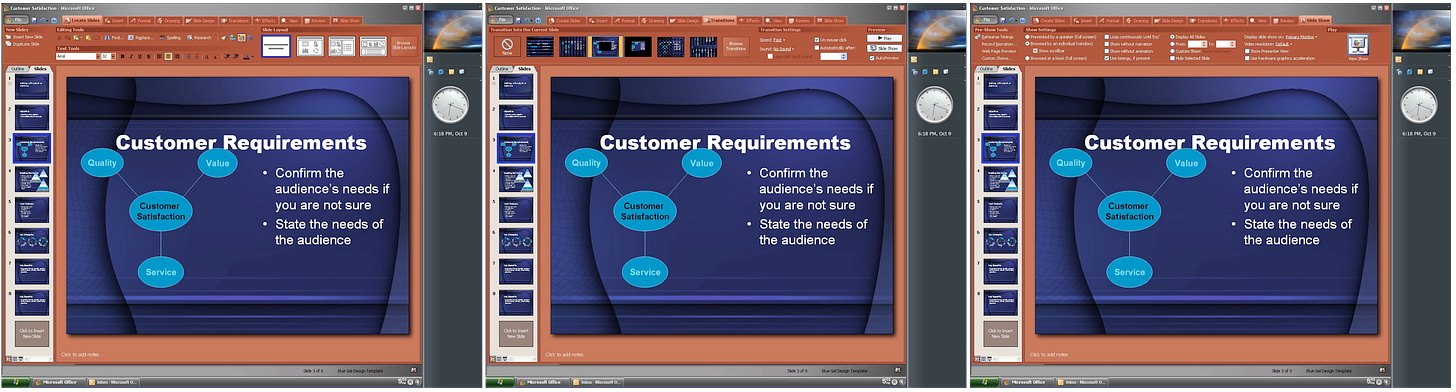Screen dimensions: 1456x392
Task: Choose the first transition after None
Action: point(540,47)
